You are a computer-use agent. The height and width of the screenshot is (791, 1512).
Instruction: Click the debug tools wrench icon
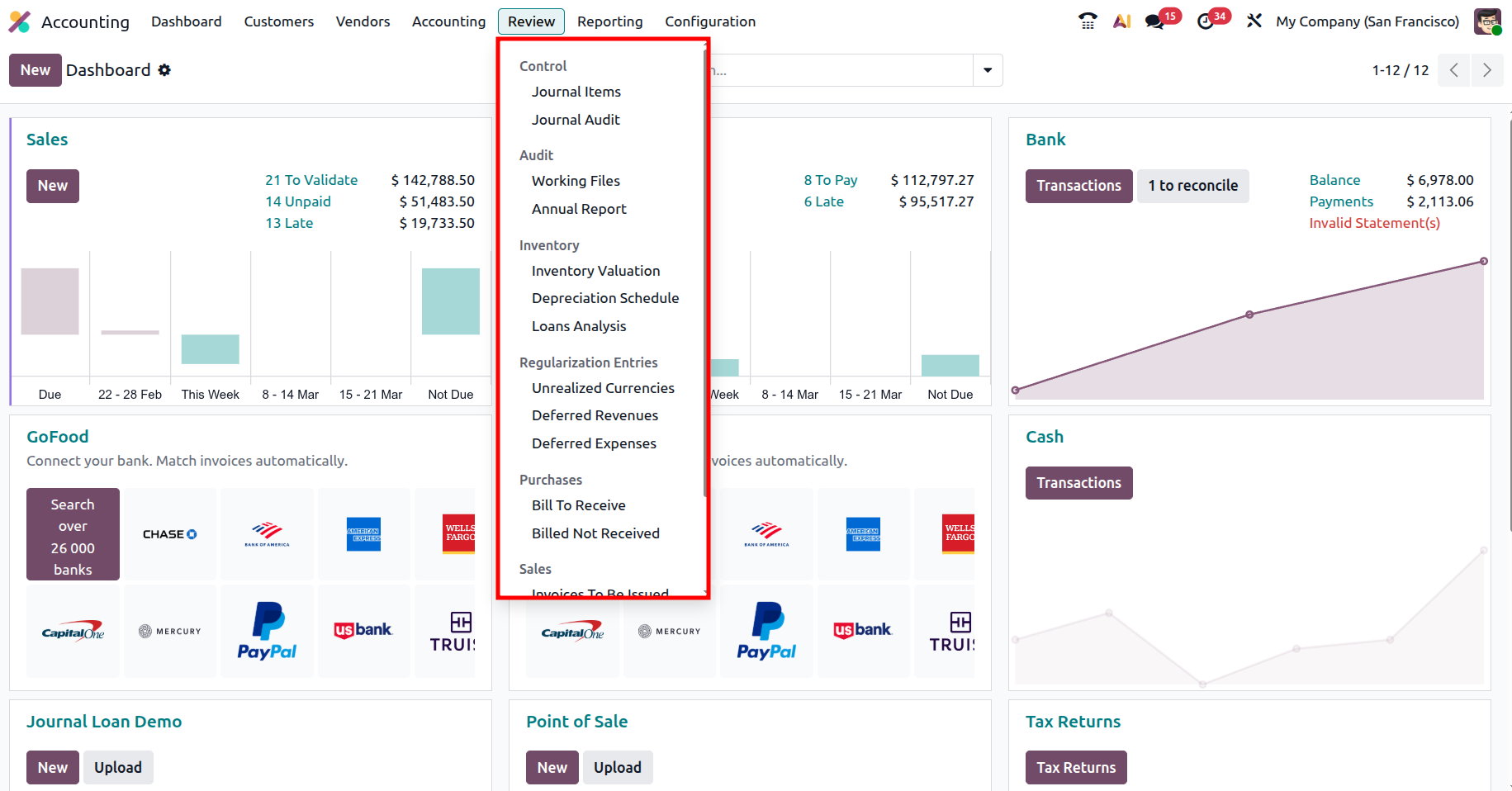coord(1254,21)
